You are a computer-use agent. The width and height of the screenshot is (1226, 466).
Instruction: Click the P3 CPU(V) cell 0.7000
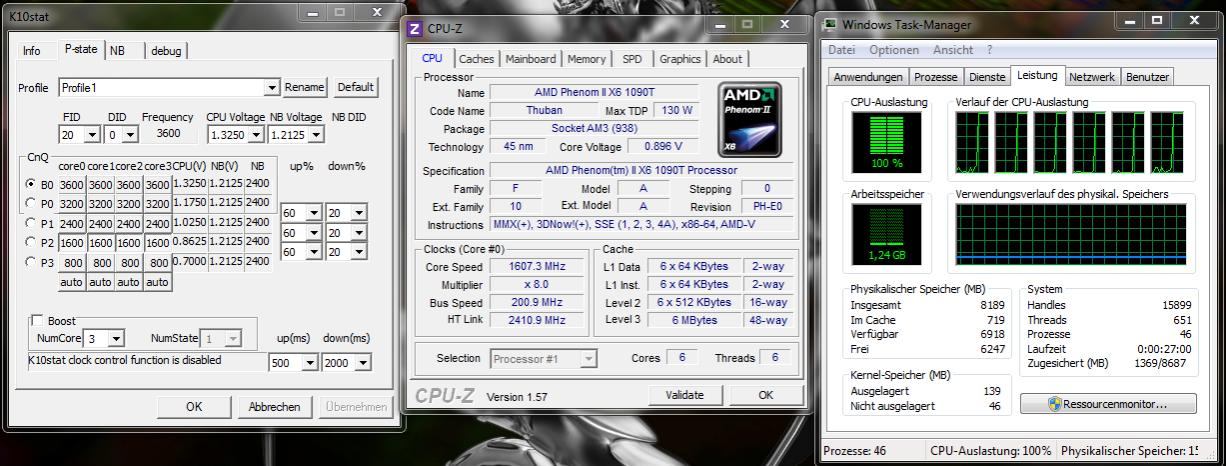(x=190, y=262)
